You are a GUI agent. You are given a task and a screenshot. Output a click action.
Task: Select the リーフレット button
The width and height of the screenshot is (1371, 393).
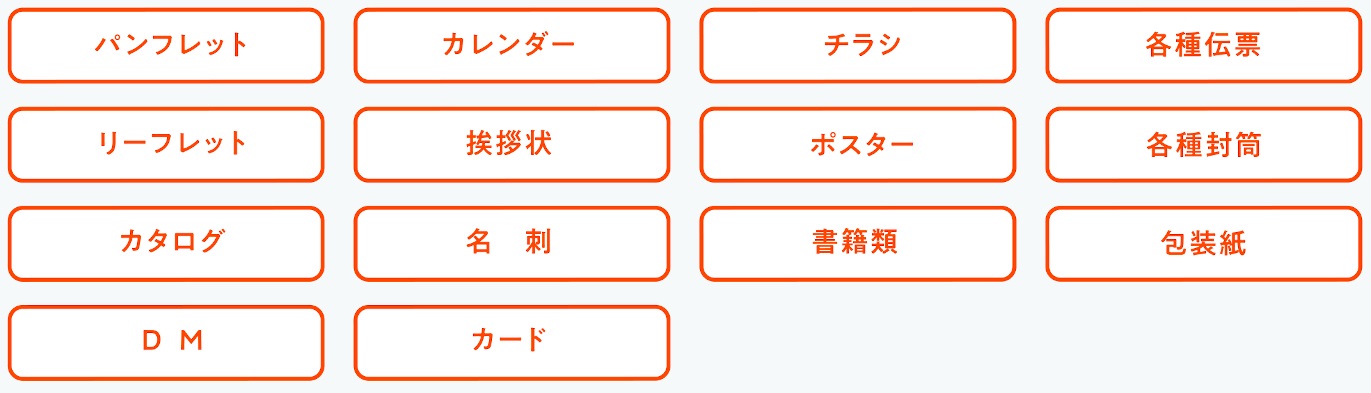(166, 144)
